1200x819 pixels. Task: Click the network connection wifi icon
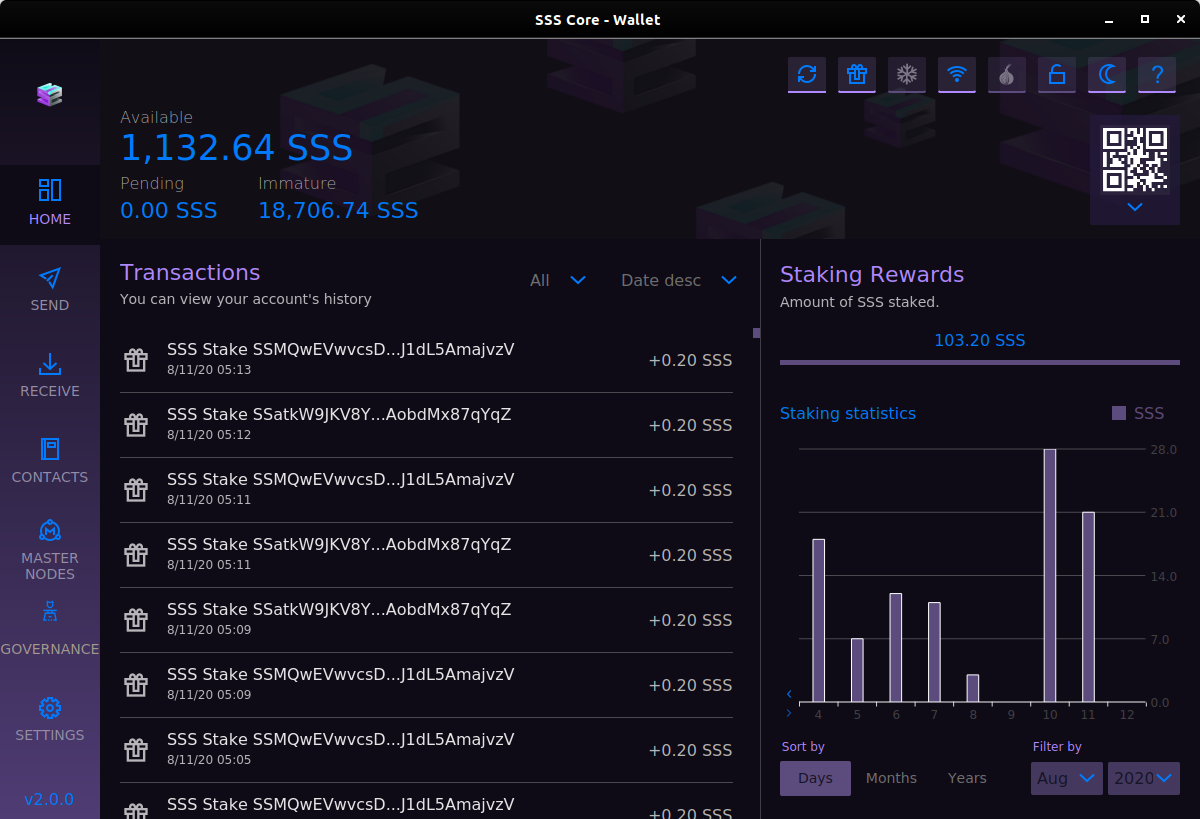pyautogui.click(x=957, y=74)
